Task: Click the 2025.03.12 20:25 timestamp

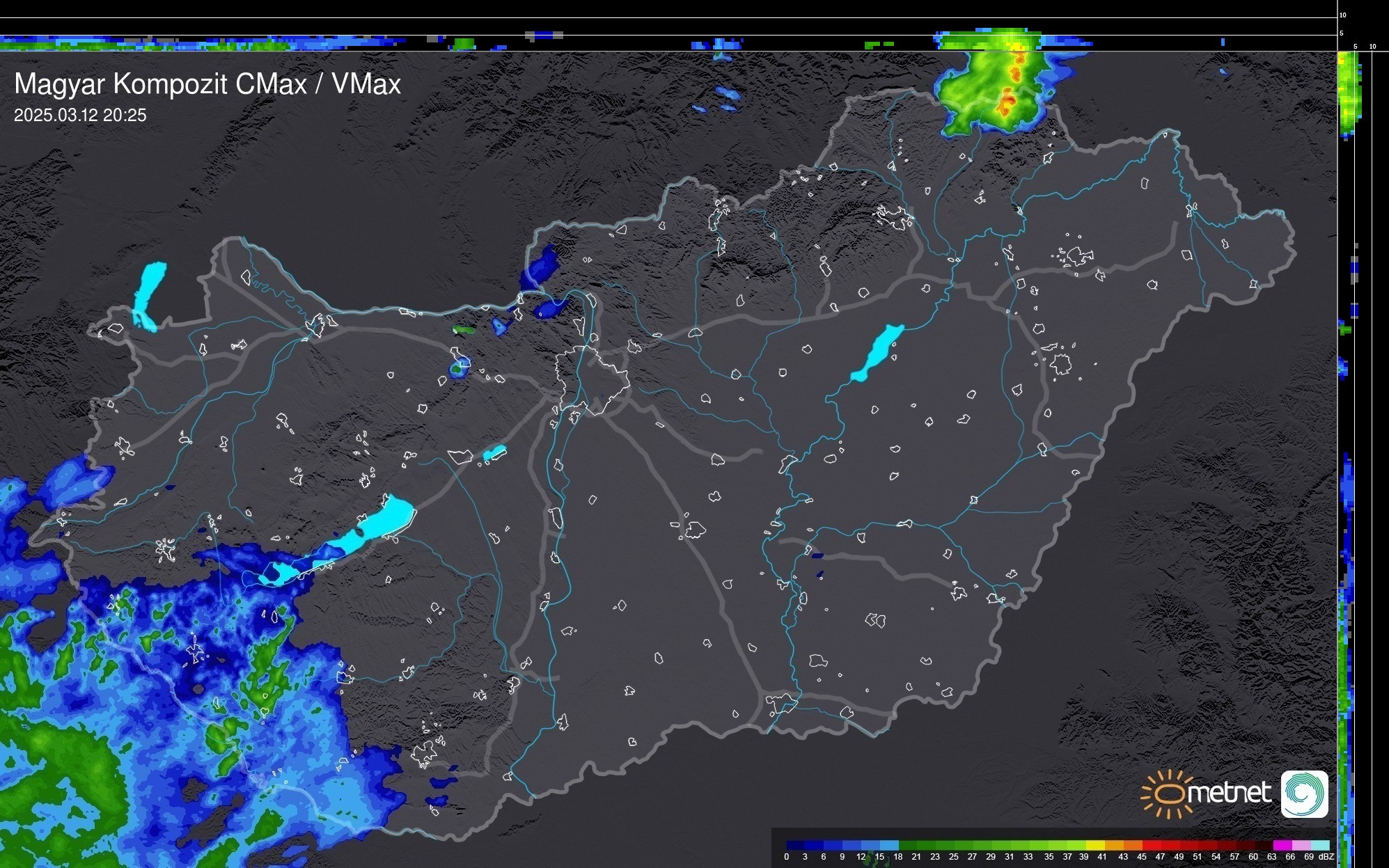Action: coord(80,116)
